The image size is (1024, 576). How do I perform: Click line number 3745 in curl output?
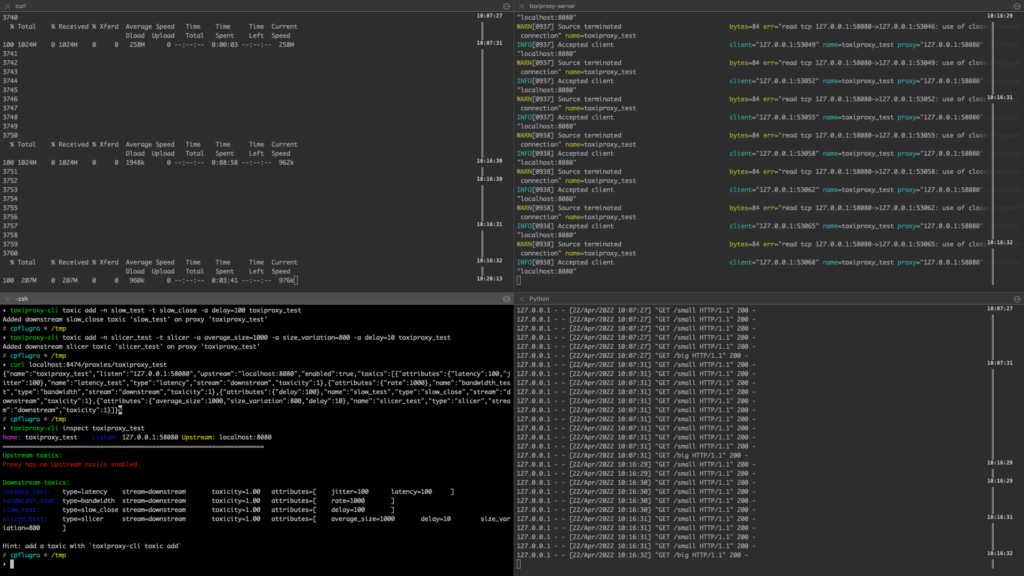coord(10,90)
